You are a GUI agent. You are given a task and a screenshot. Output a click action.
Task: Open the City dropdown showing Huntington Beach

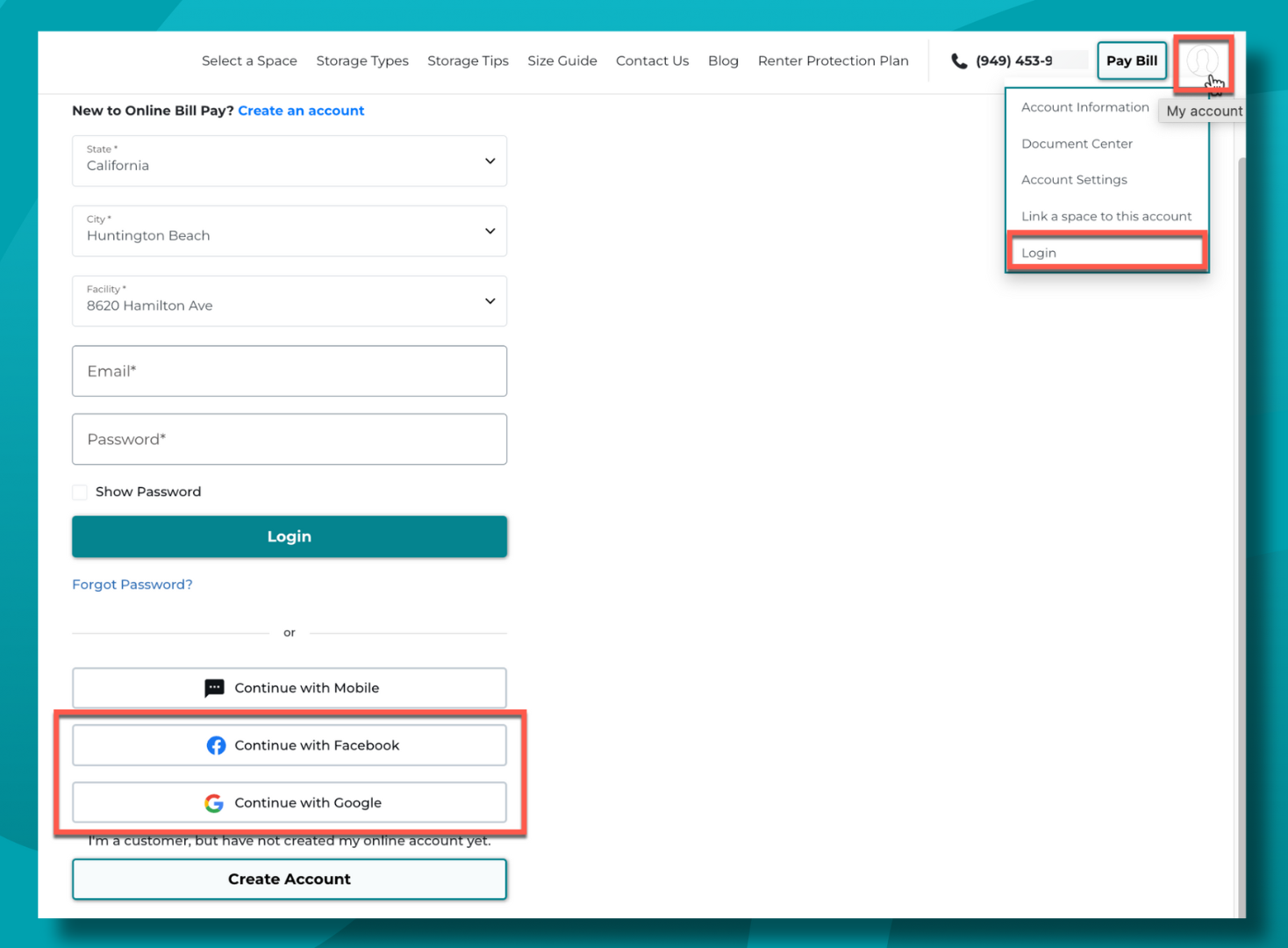tap(290, 231)
